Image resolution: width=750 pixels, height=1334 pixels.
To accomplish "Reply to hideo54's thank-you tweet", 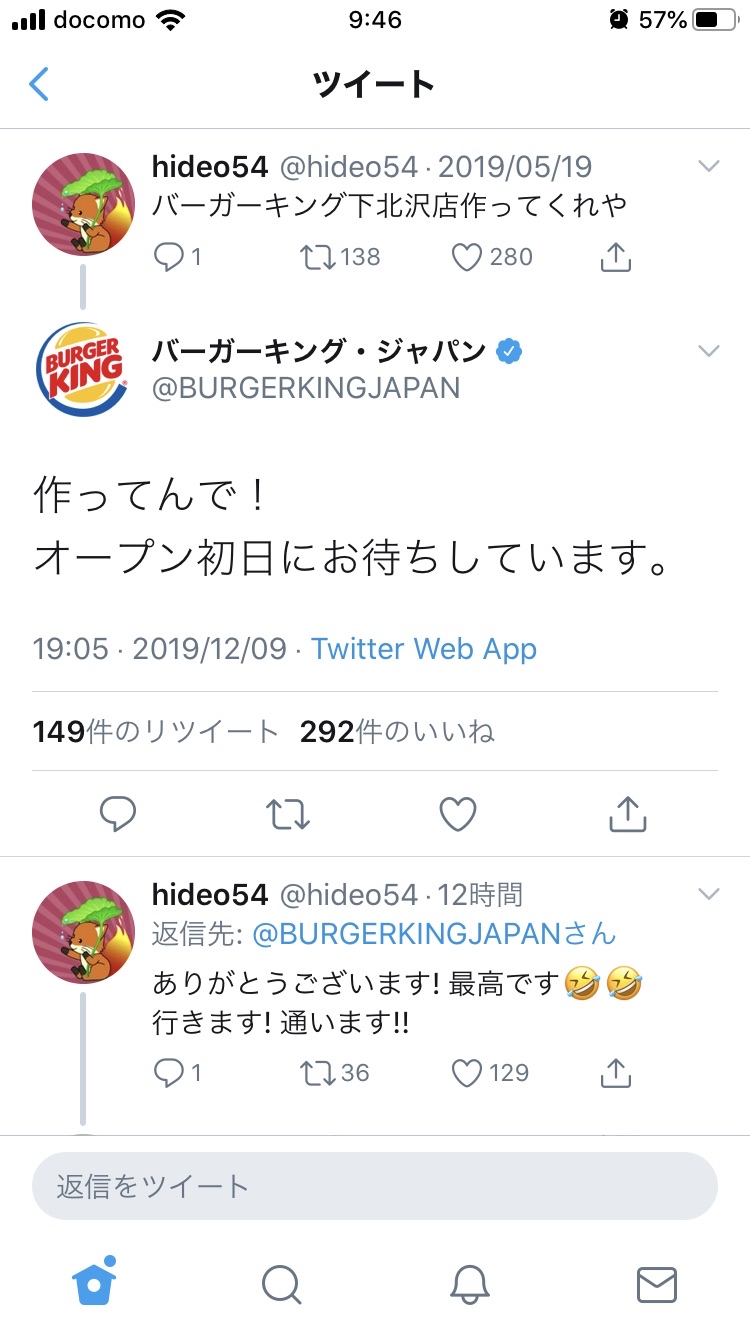I will coord(166,1073).
